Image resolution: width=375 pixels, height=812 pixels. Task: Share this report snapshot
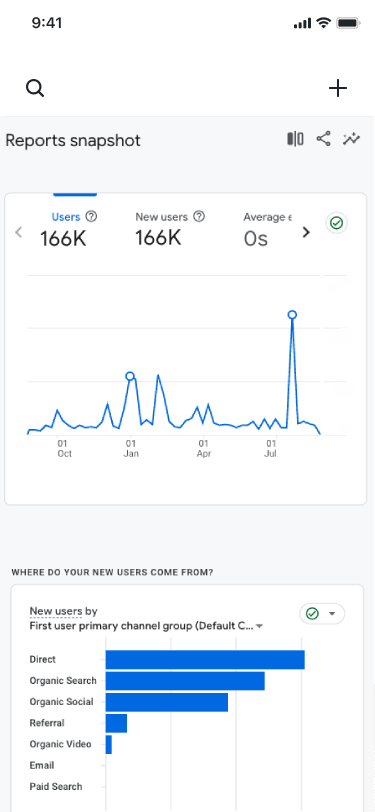(x=323, y=139)
